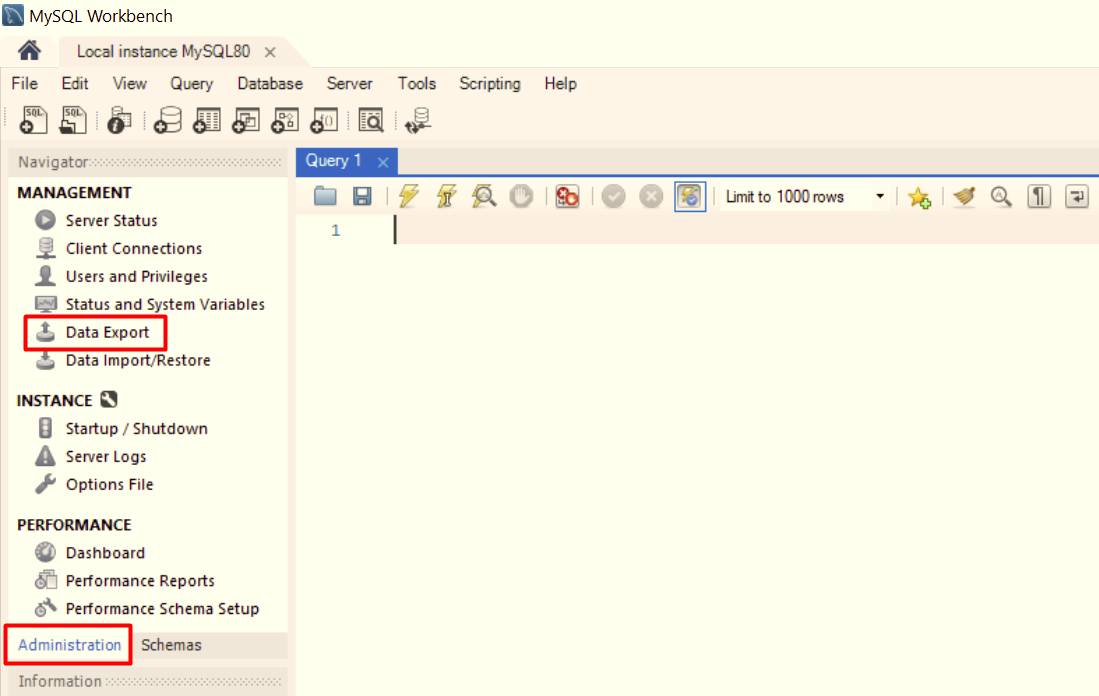Open the Limit to 1000 rows dropdown
Image resolution: width=1099 pixels, height=696 pixels.
tap(805, 197)
